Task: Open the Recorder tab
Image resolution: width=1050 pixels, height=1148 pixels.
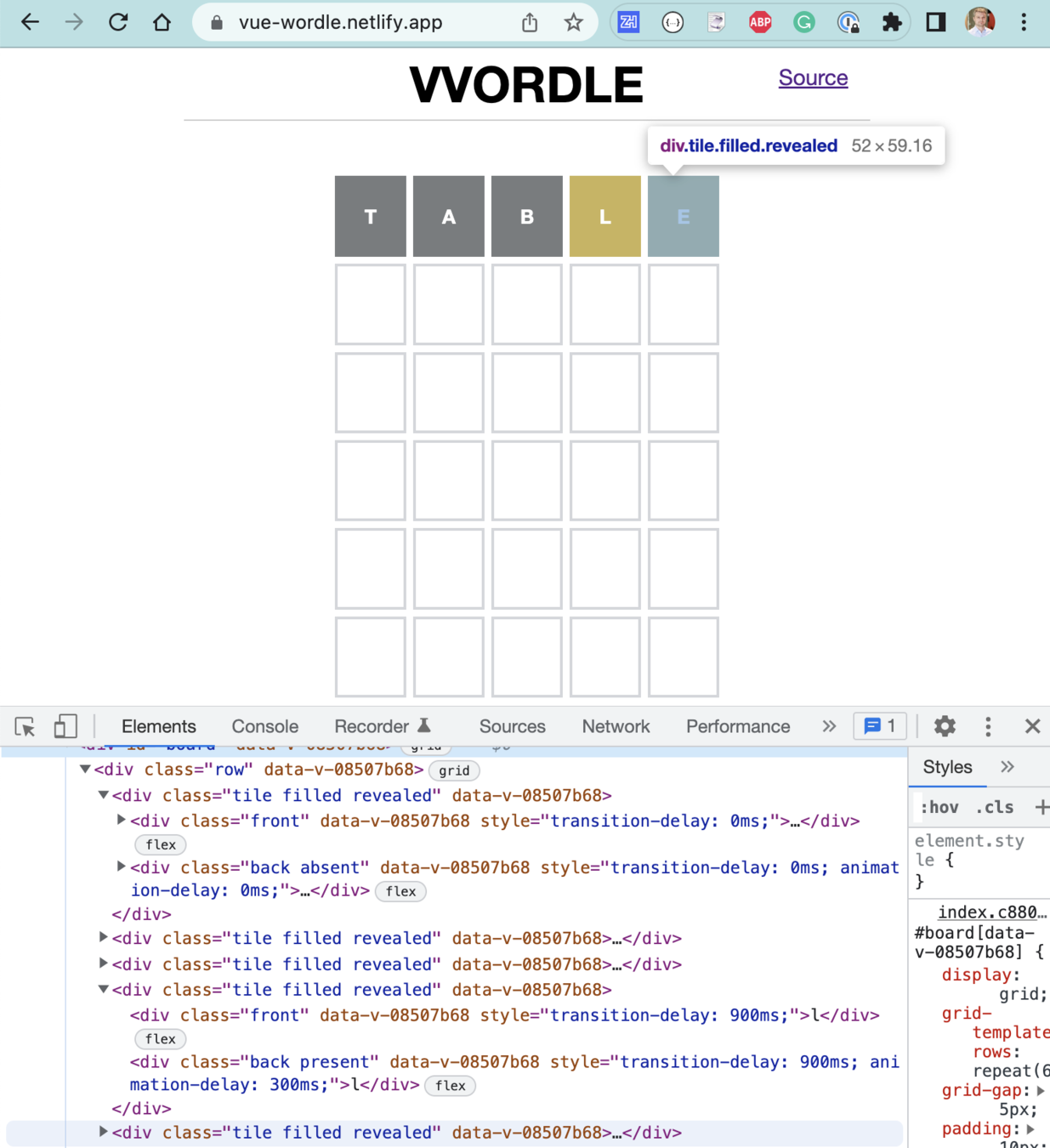Action: (x=383, y=726)
